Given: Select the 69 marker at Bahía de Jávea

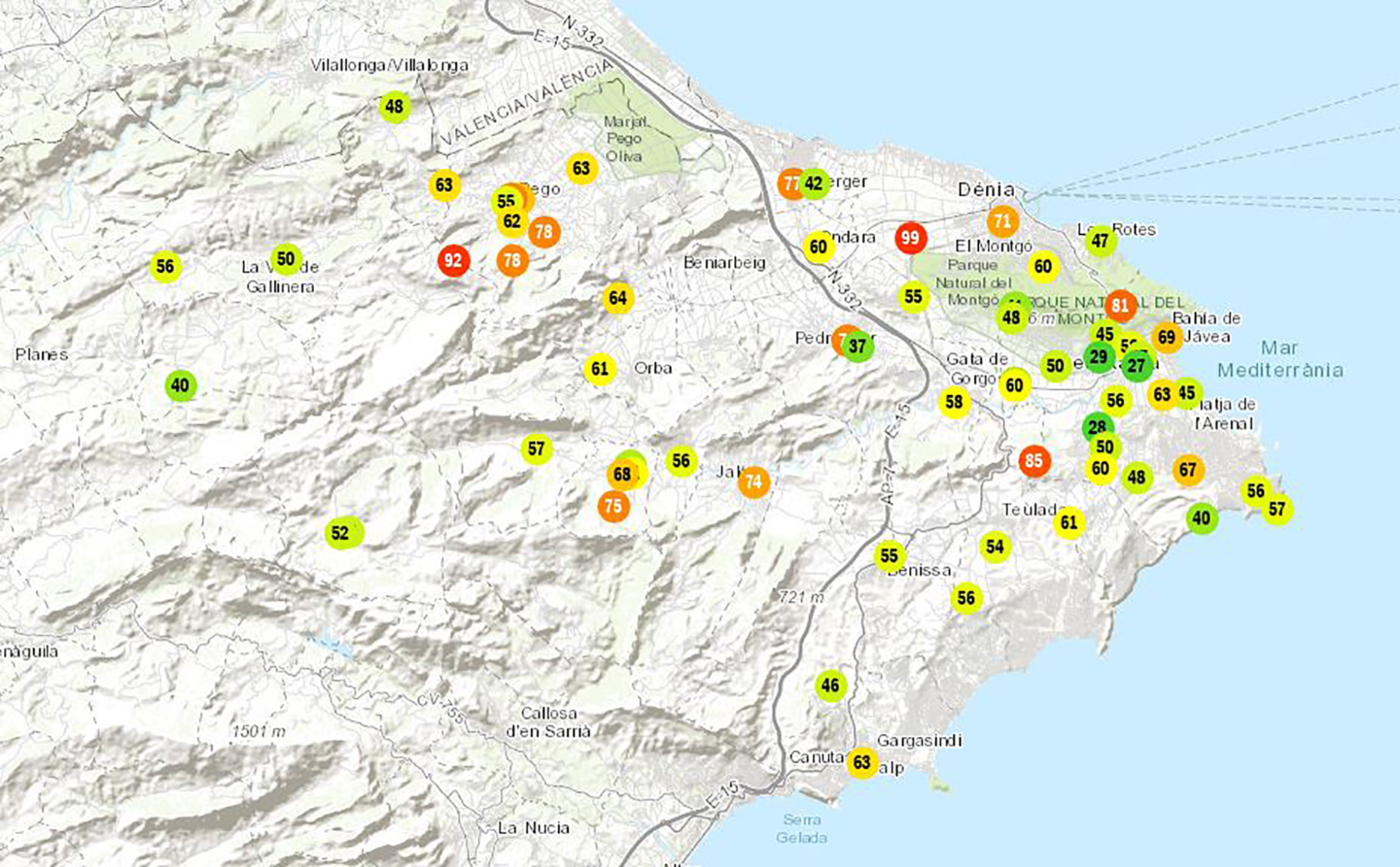Looking at the screenshot, I should tap(1167, 337).
